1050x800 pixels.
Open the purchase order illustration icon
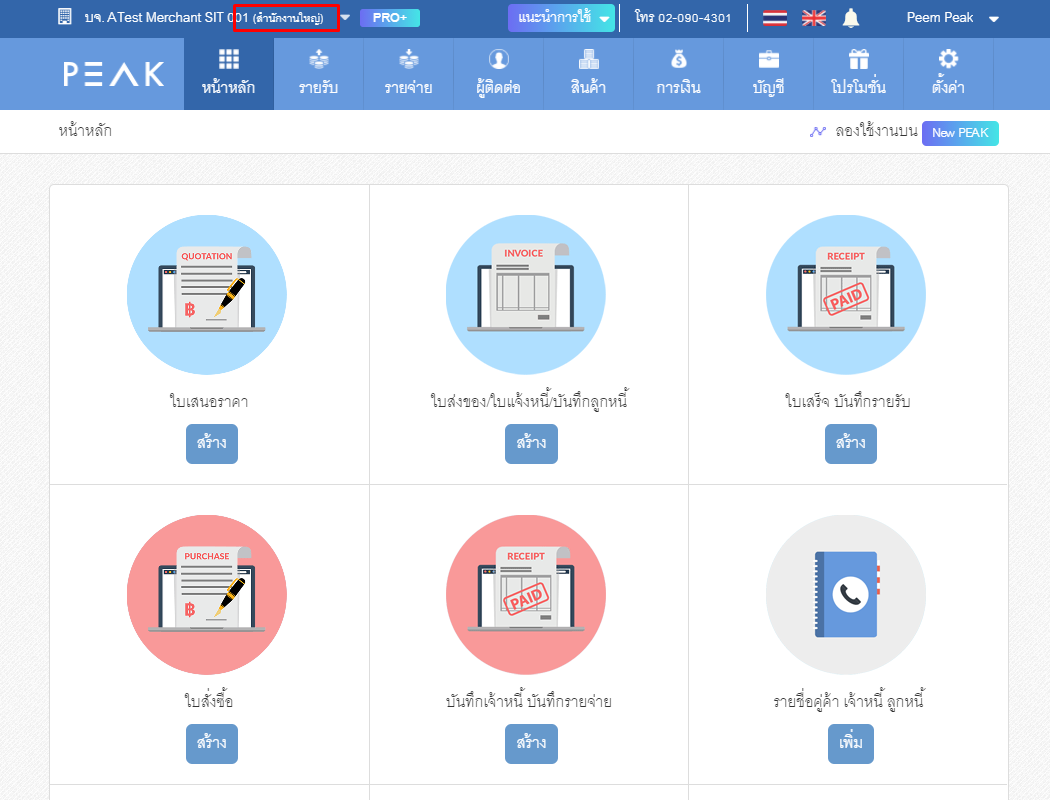pyautogui.click(x=207, y=595)
